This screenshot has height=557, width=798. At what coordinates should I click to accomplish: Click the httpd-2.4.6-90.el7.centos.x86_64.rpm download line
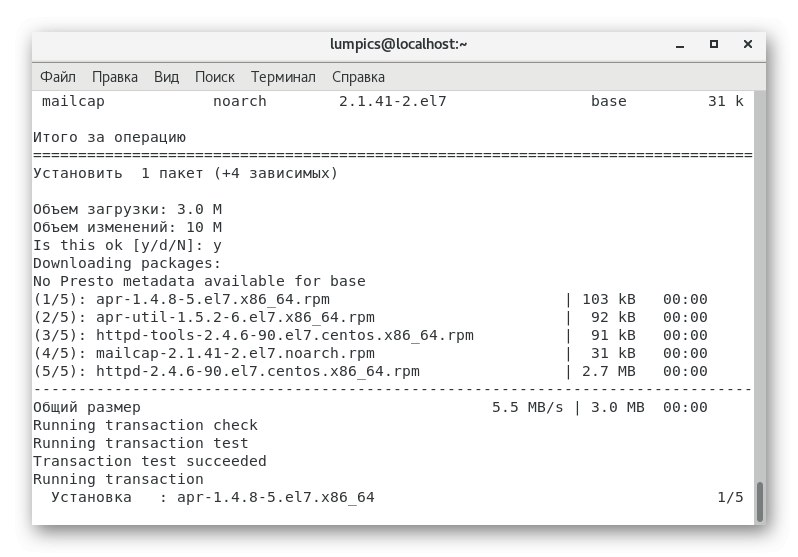(x=226, y=371)
